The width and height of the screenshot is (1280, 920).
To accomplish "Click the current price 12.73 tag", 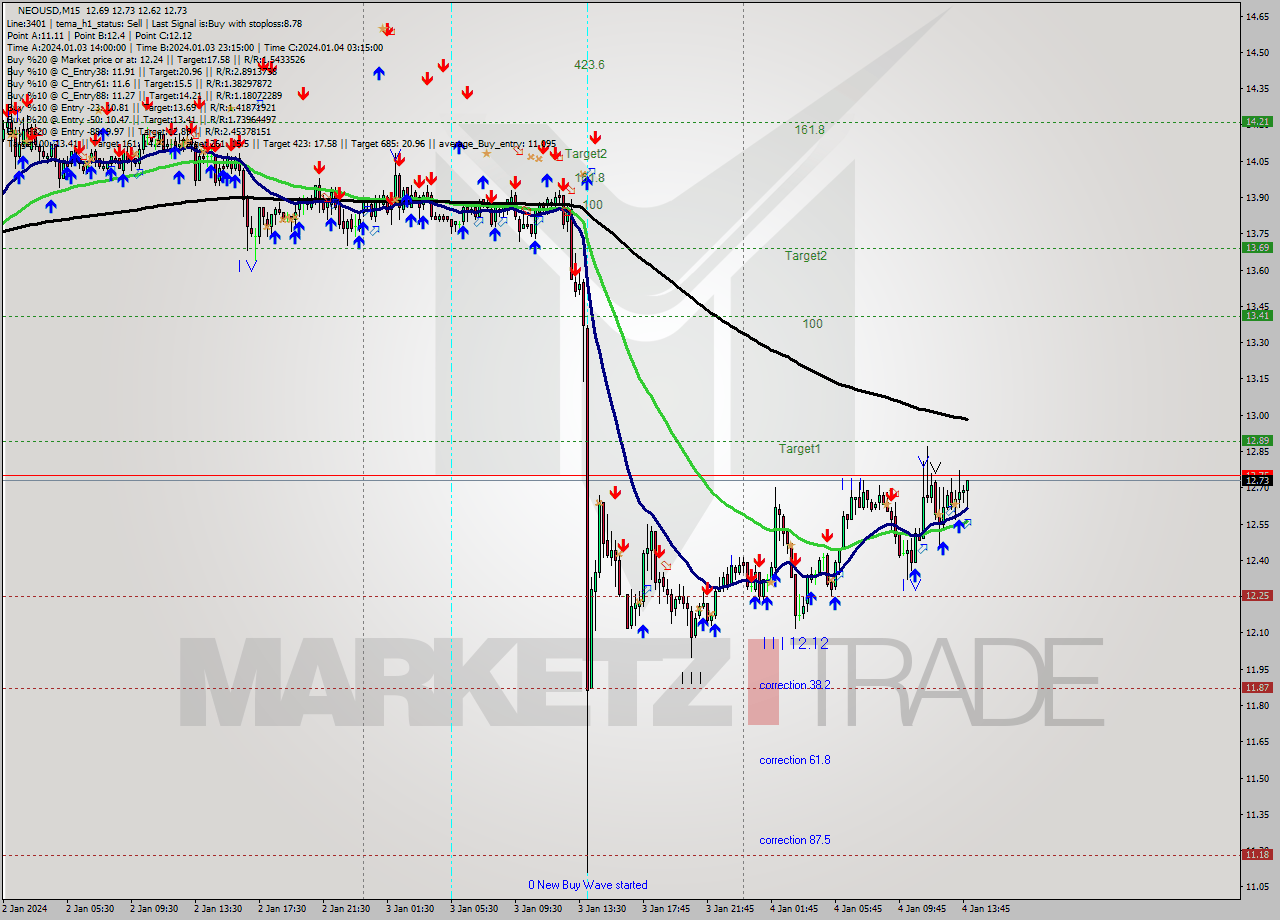I will [x=1257, y=481].
